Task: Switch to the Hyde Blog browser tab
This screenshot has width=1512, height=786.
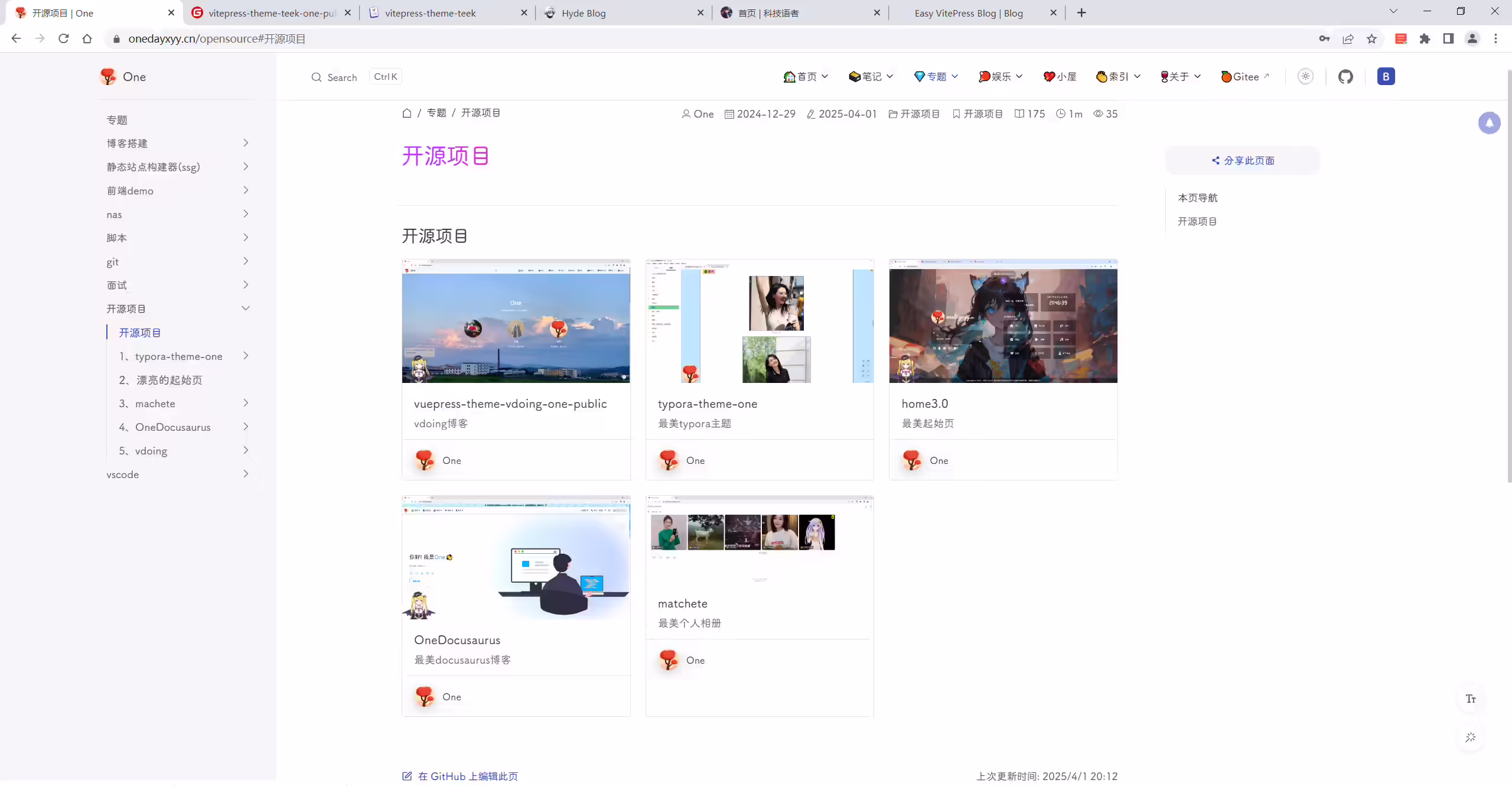Action: (624, 13)
